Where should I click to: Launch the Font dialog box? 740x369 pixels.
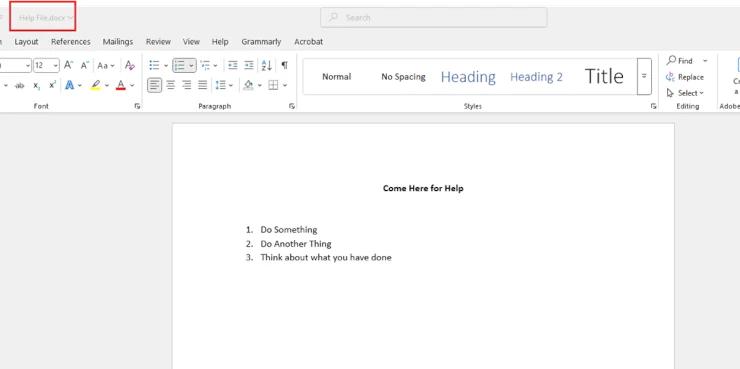(137, 107)
